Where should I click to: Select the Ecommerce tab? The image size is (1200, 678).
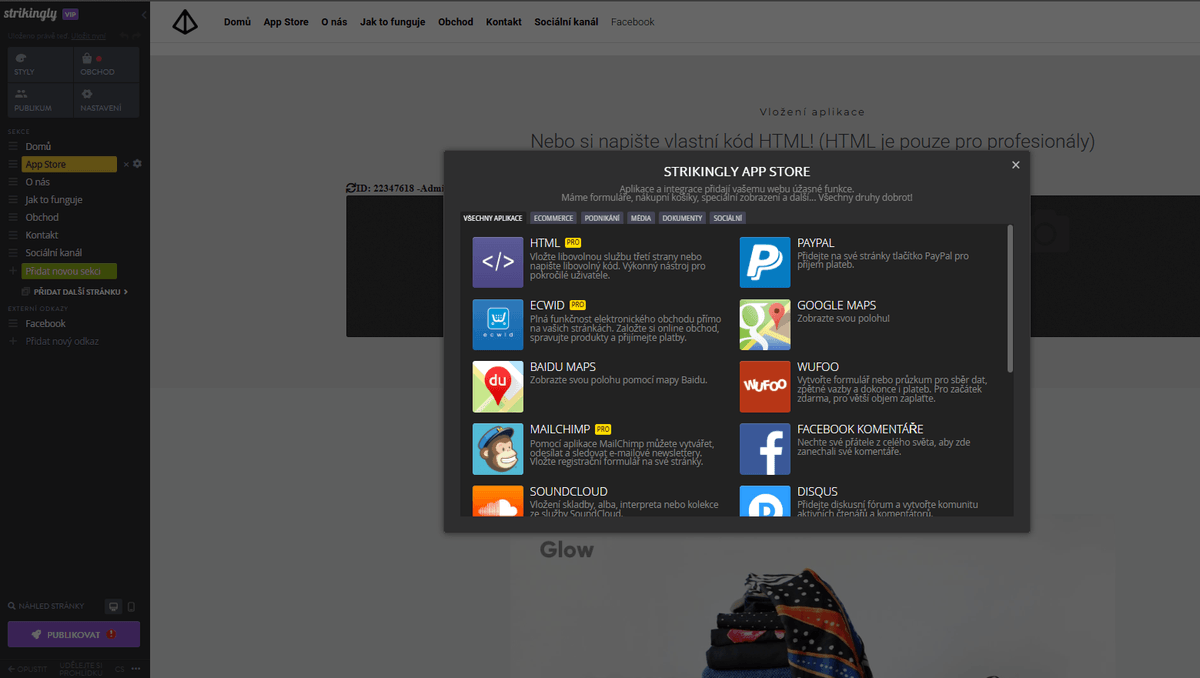[553, 218]
